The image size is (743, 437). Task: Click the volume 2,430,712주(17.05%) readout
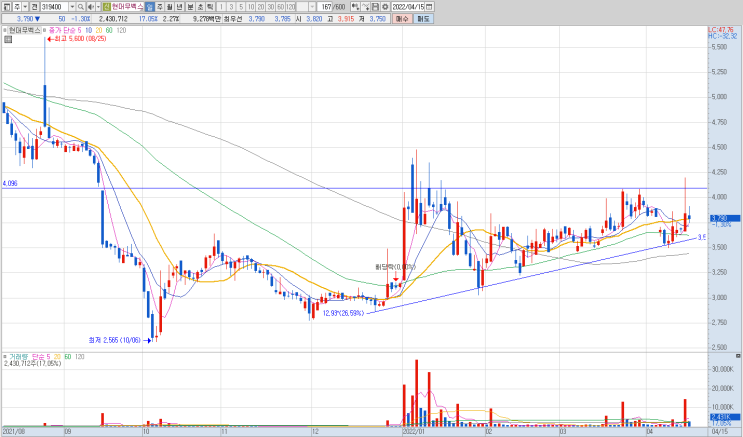pos(32,364)
